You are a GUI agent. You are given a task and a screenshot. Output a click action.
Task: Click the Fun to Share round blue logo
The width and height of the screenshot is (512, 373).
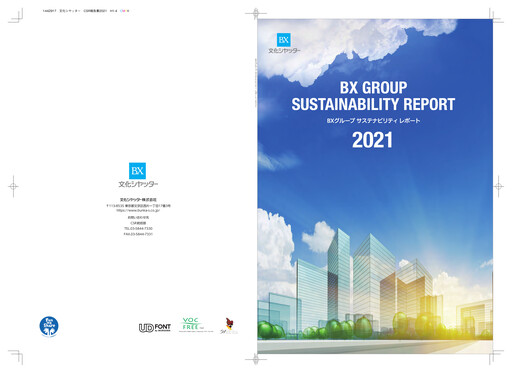[49, 326]
